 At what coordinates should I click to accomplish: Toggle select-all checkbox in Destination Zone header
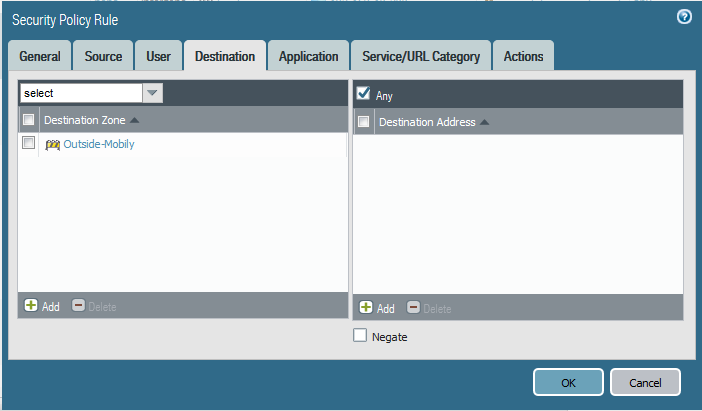(28, 120)
